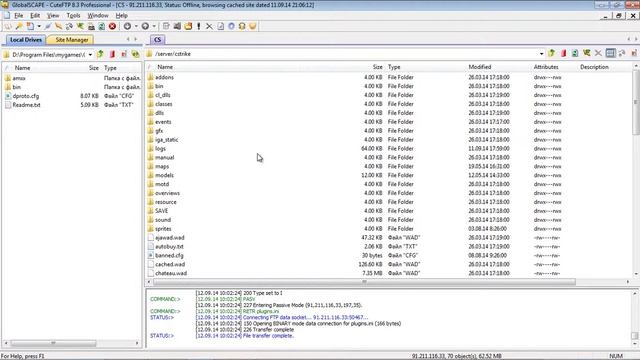640x360 pixels.
Task: Open the Window menu
Action: click(x=98, y=16)
